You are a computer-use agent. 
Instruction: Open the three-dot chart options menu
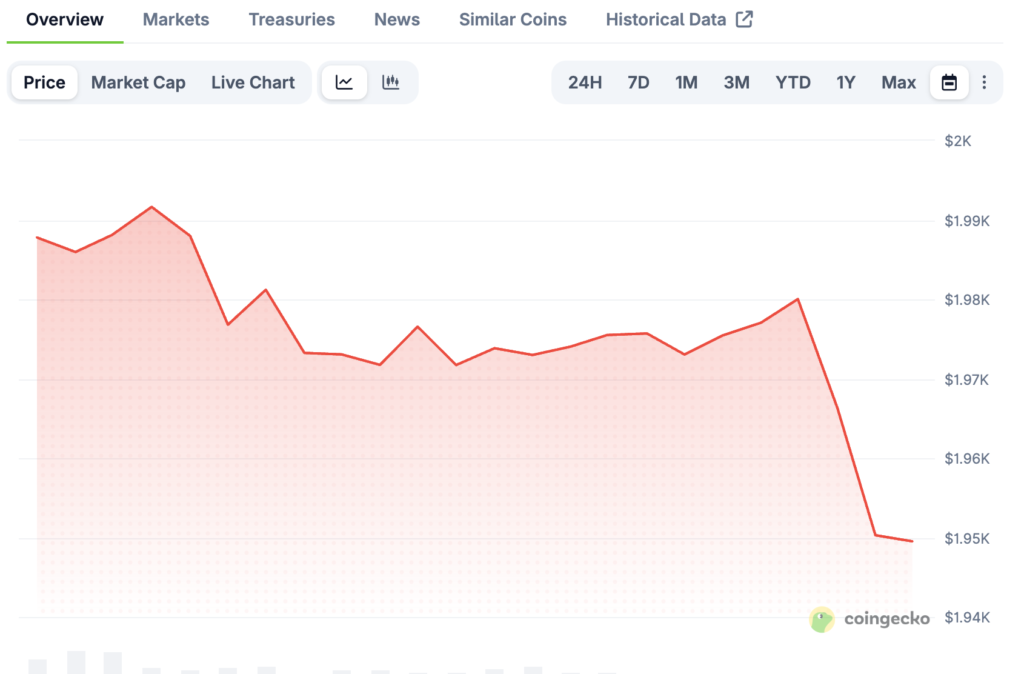pyautogui.click(x=984, y=83)
